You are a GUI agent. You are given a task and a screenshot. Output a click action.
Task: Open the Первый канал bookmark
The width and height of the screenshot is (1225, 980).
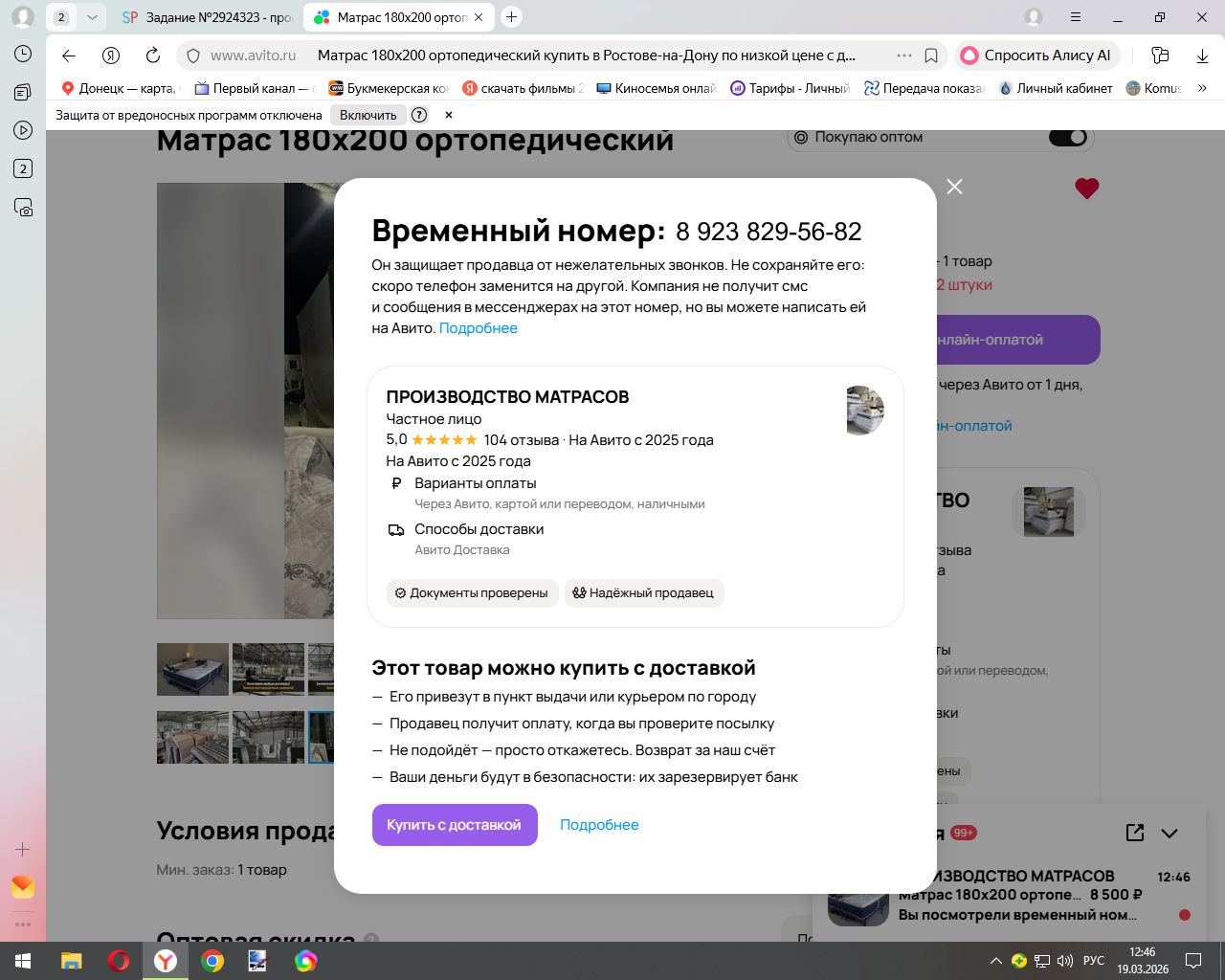coord(255,88)
